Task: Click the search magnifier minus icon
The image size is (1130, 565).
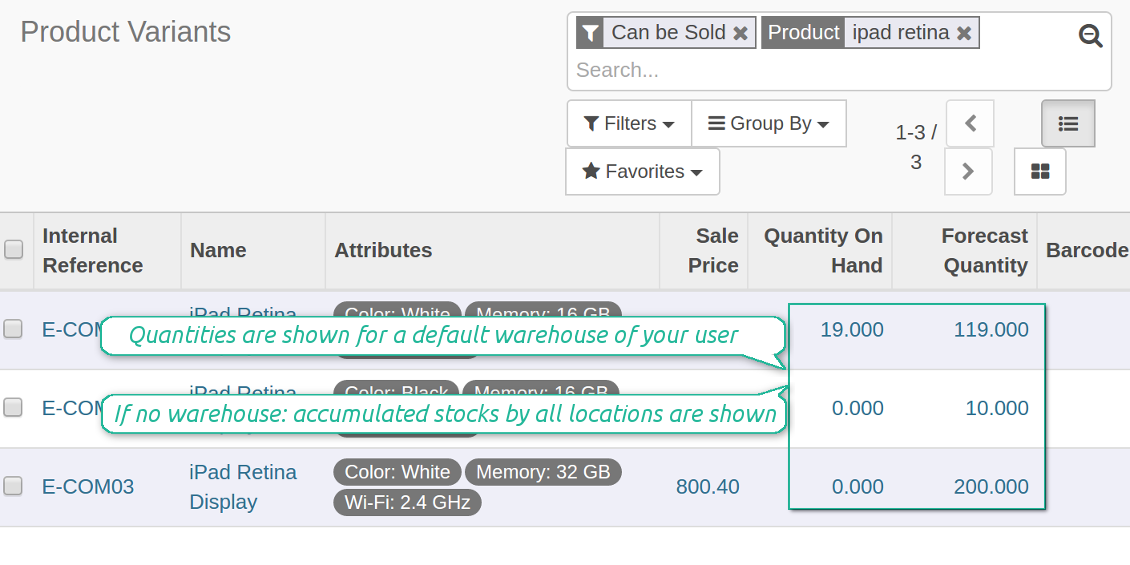Action: (x=1090, y=35)
